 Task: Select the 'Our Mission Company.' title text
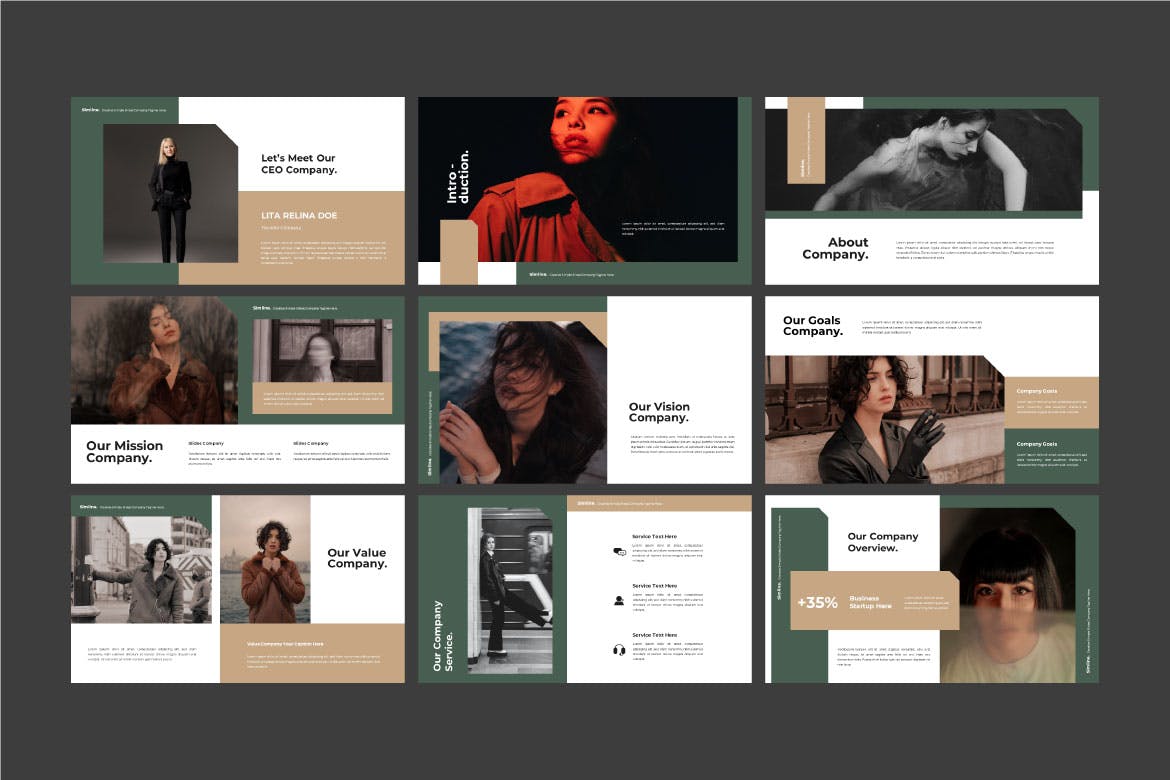(x=124, y=452)
